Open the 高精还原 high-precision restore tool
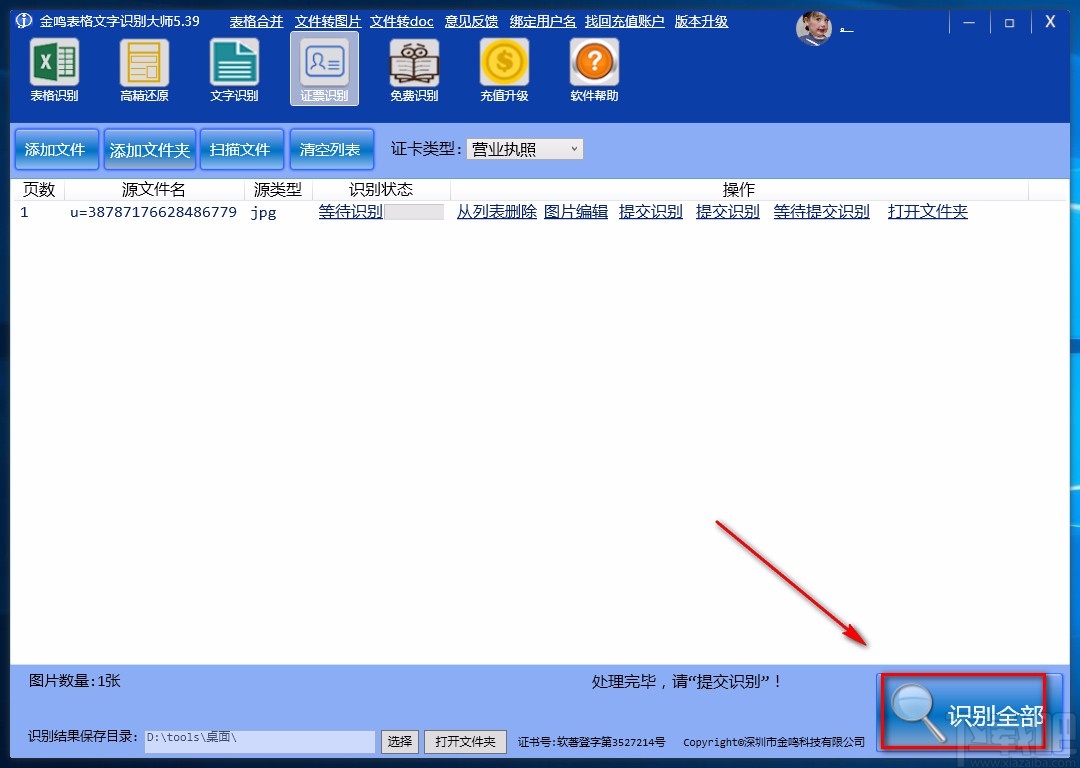 [x=144, y=68]
